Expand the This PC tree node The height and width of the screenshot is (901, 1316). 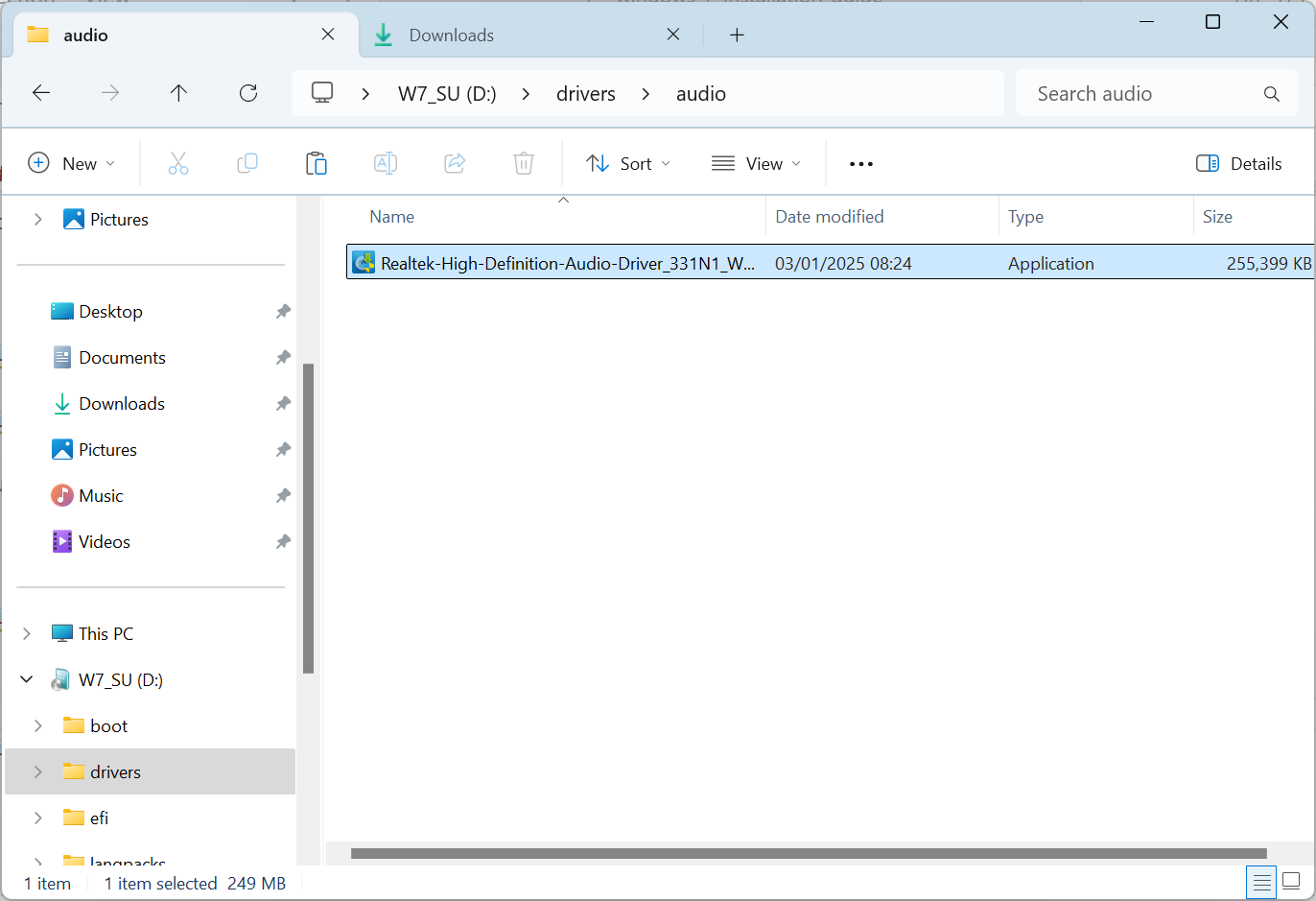26,634
